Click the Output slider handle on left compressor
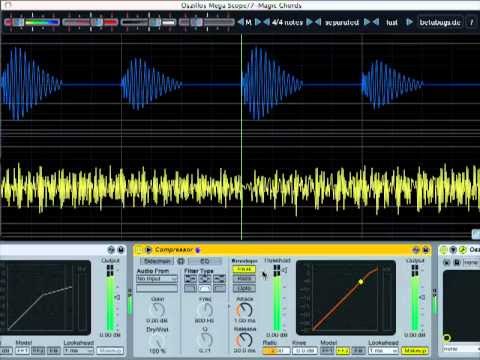 tap(118, 297)
